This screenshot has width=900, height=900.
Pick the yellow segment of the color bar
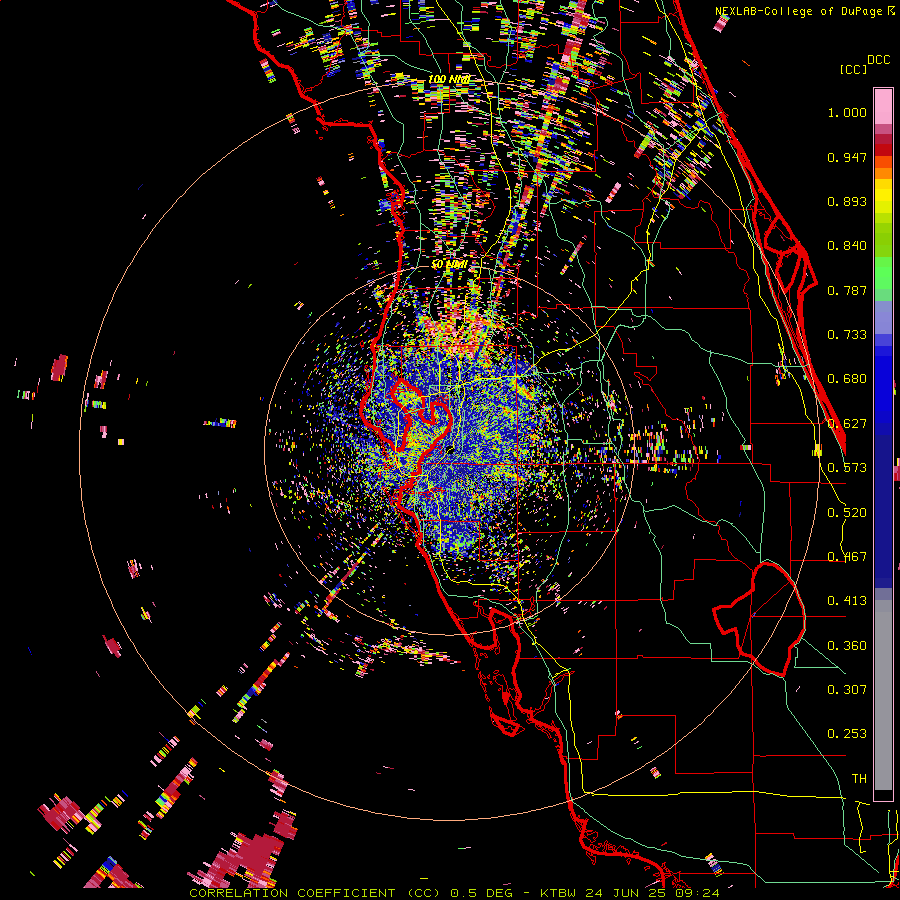point(883,197)
